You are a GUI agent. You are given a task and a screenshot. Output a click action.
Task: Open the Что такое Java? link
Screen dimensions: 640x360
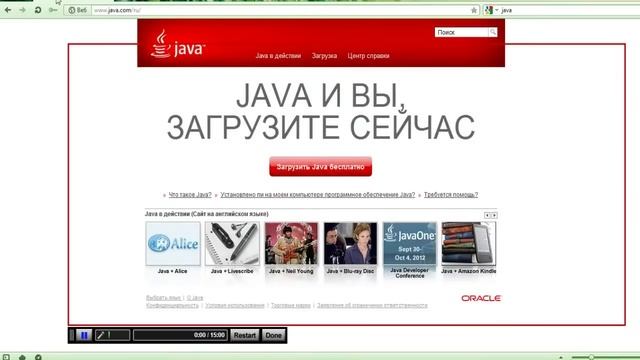pos(190,195)
